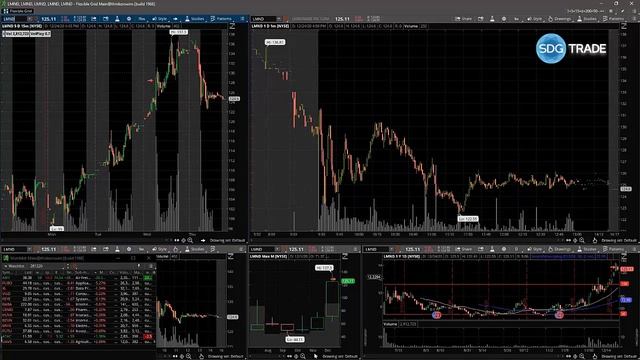Image resolution: width=640 pixels, height=360 pixels.
Task: Click Z axis icon on the 1m chart
Action: coord(624,26)
